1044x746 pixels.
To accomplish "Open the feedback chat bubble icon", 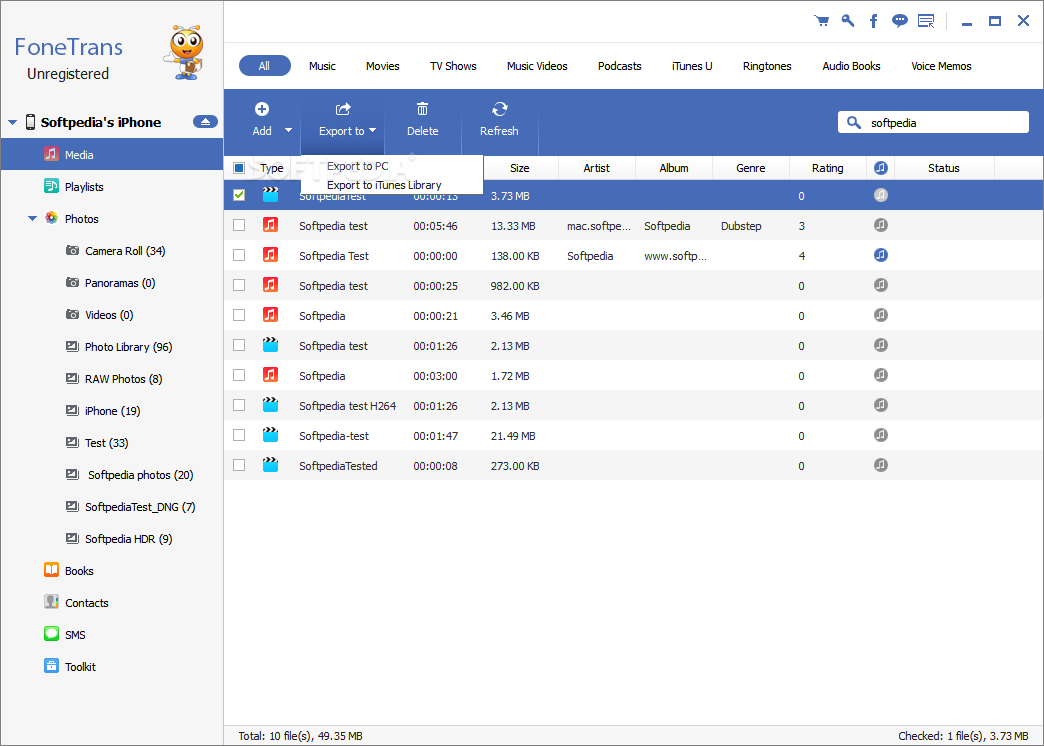I will click(x=900, y=21).
